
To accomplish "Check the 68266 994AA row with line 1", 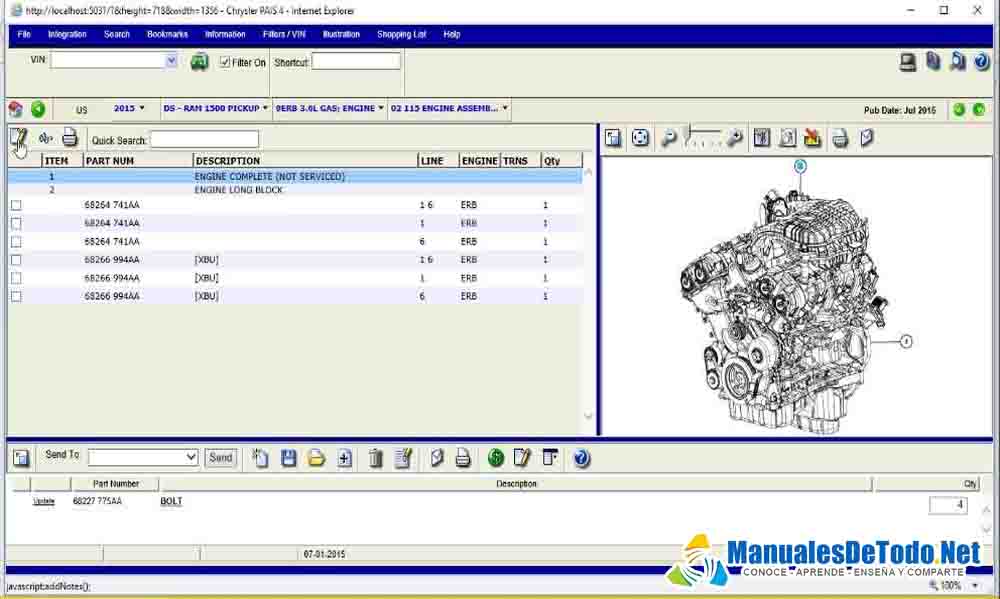I will [x=16, y=278].
